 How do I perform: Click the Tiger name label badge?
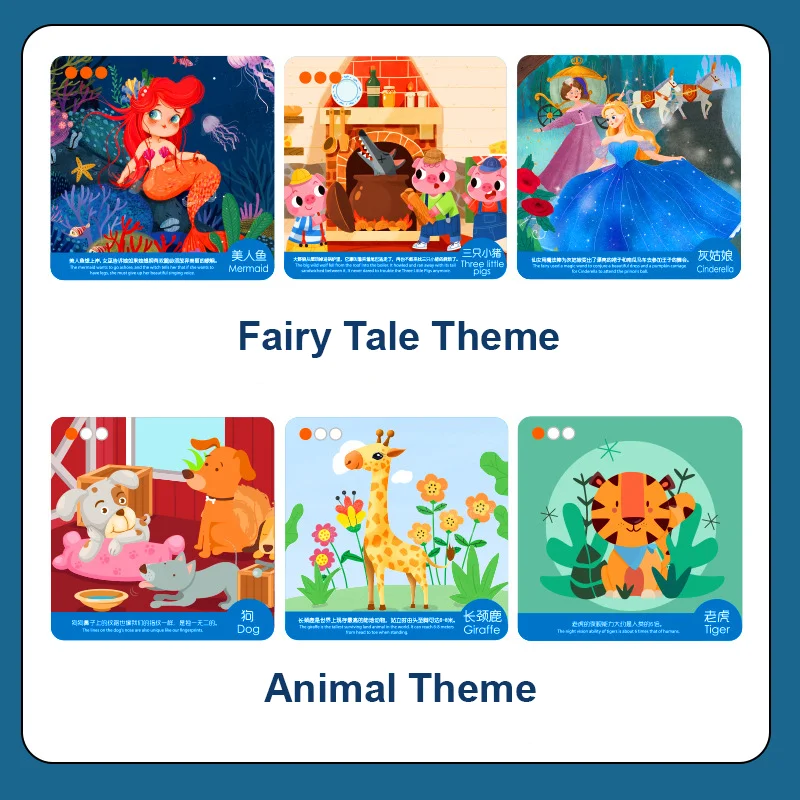717,621
